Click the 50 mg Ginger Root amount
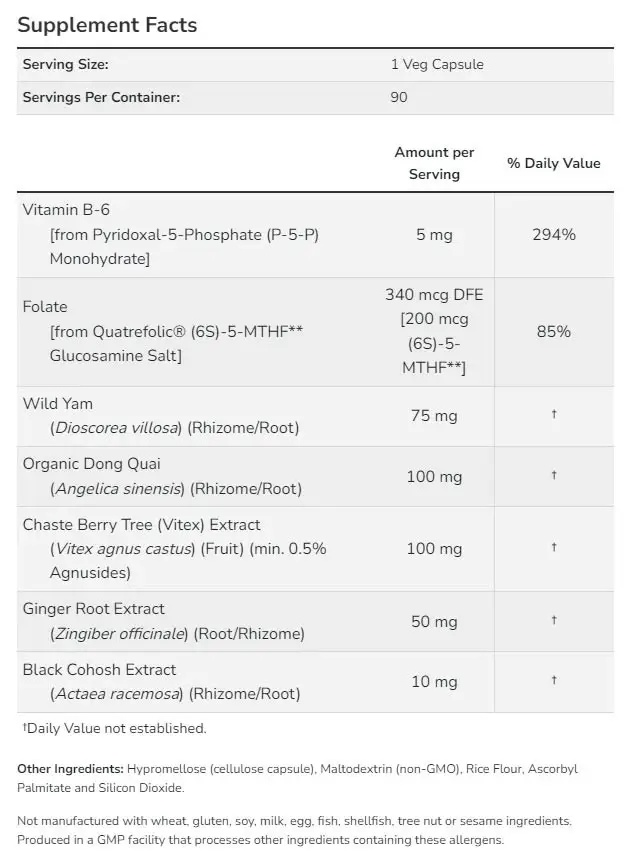 (434, 621)
